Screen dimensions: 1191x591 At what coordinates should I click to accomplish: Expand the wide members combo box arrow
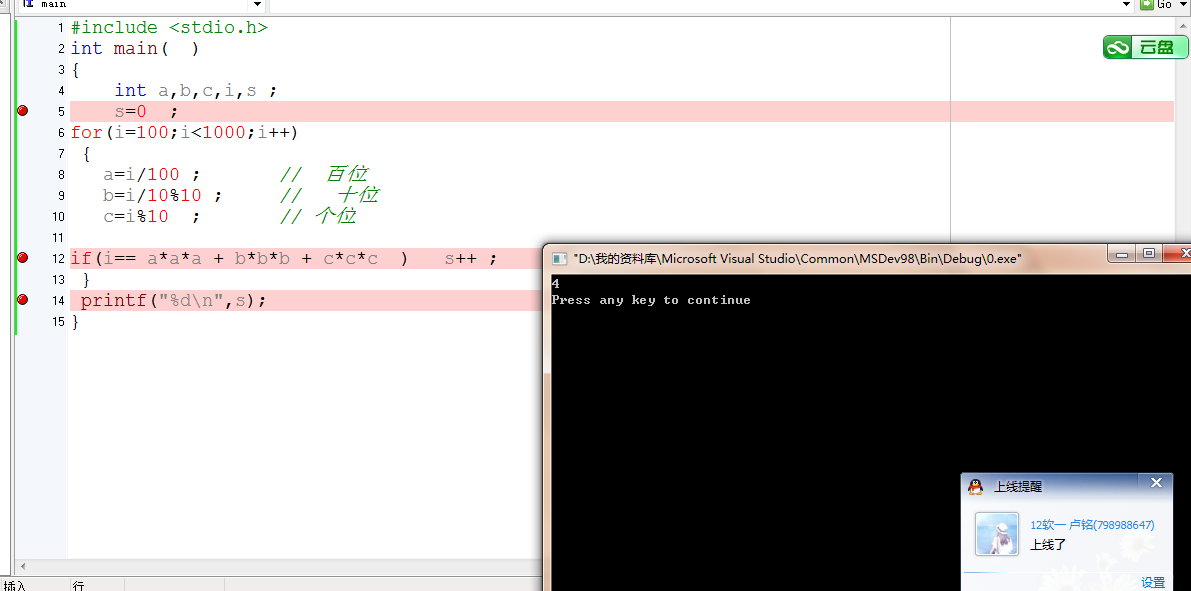[1127, 5]
